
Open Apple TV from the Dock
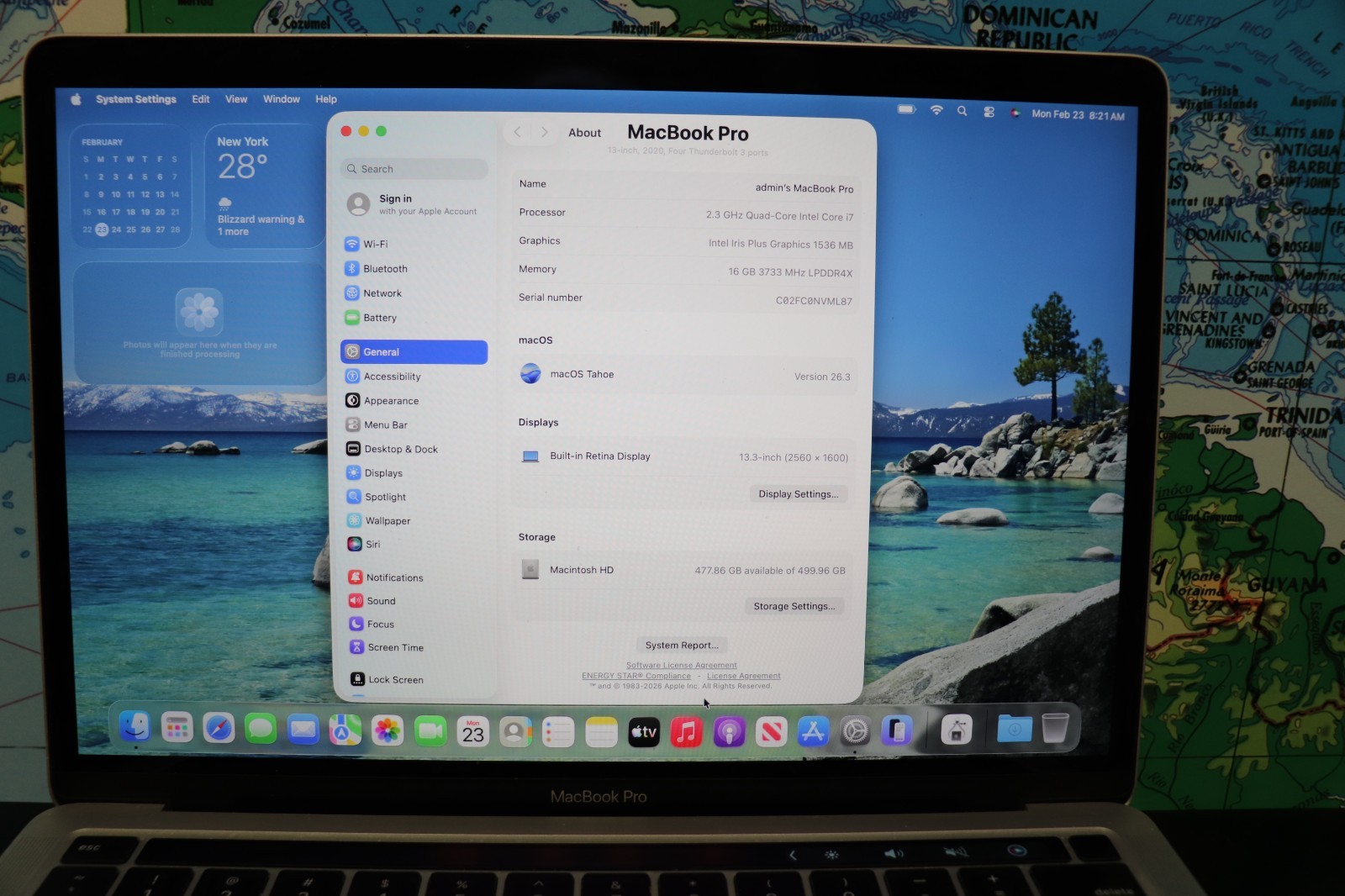point(644,732)
